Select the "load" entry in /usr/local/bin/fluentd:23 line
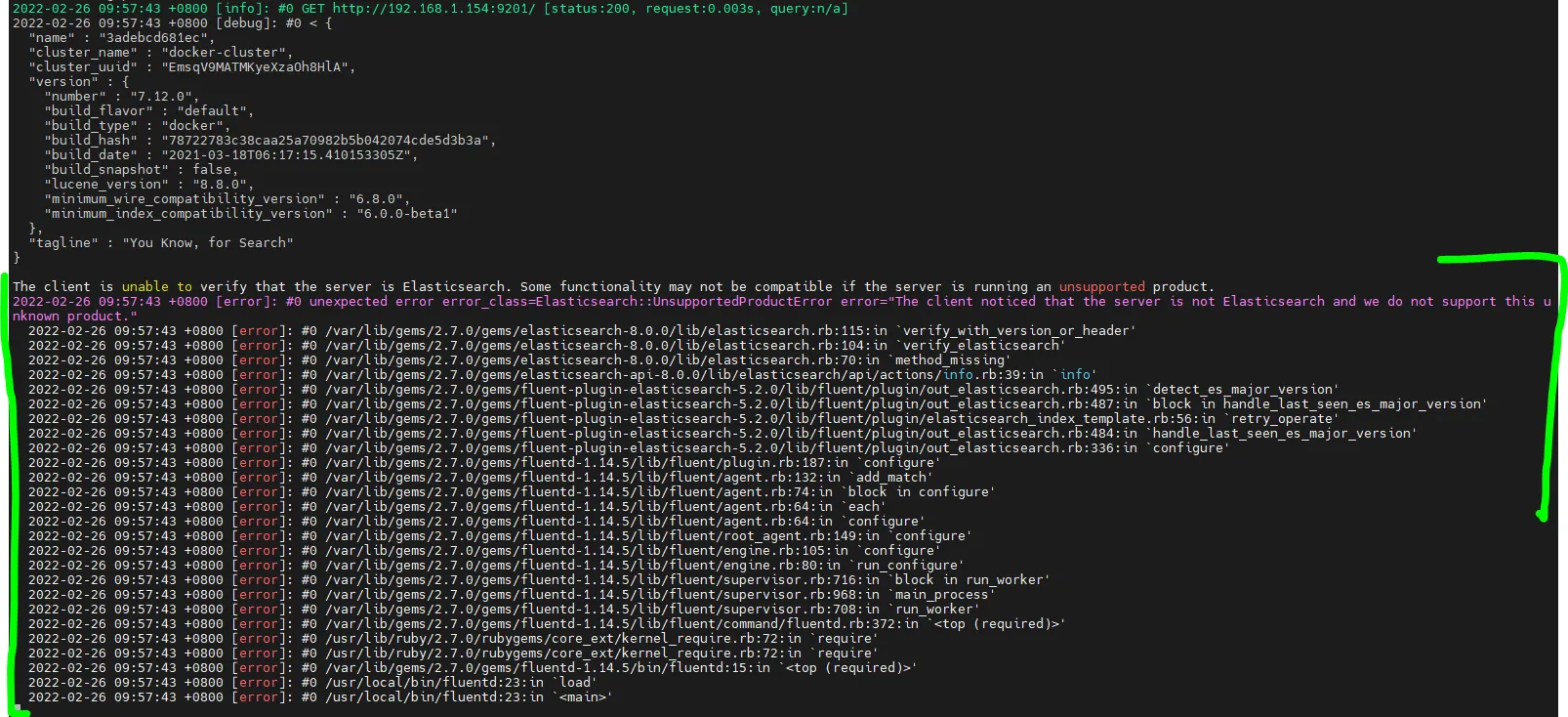 pyautogui.click(x=575, y=683)
